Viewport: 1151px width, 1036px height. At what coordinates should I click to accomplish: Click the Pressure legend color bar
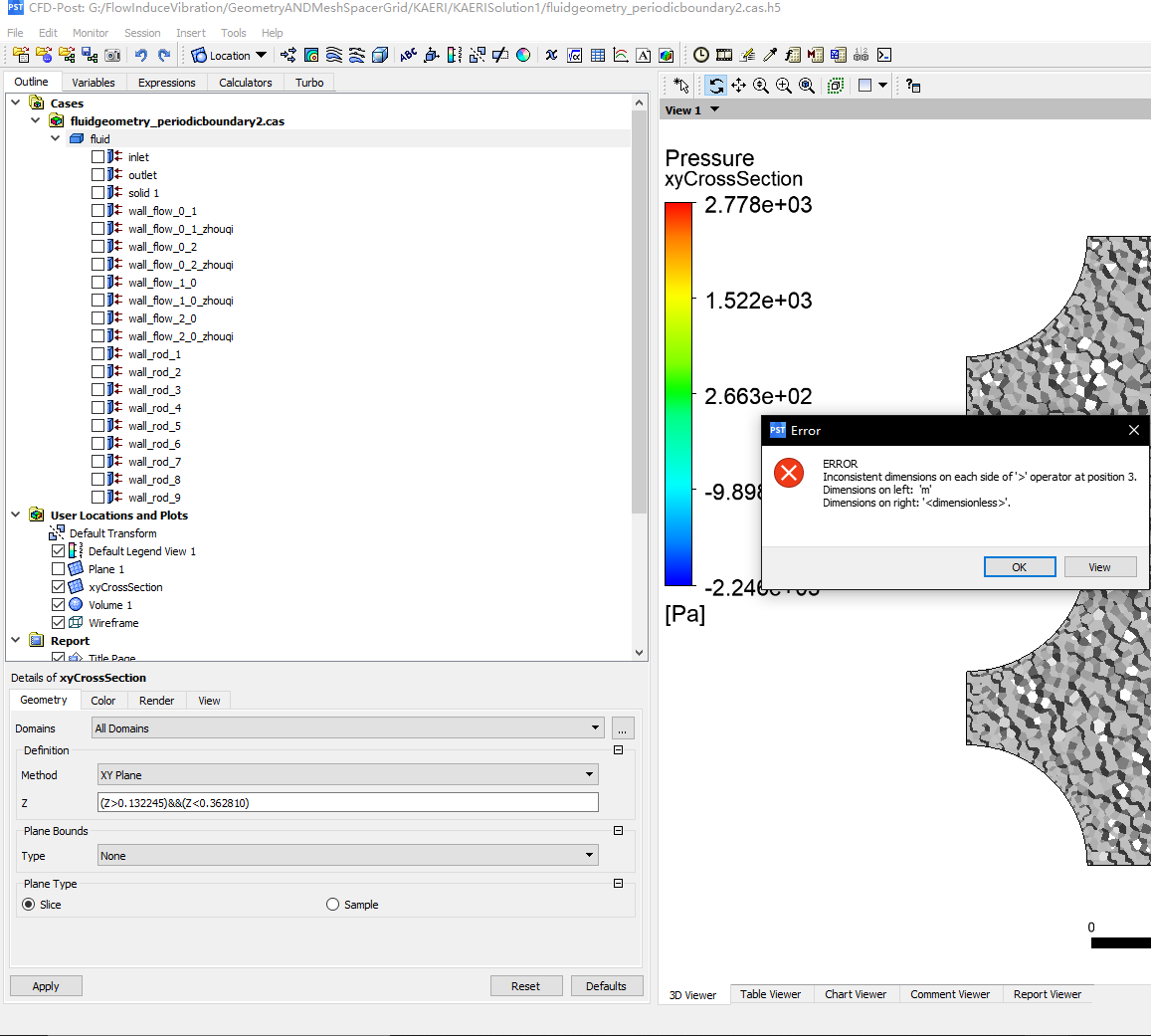678,394
